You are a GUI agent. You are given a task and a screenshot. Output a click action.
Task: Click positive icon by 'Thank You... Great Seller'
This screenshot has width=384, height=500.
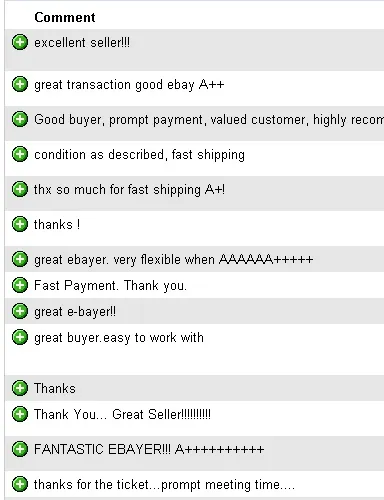pyautogui.click(x=20, y=414)
